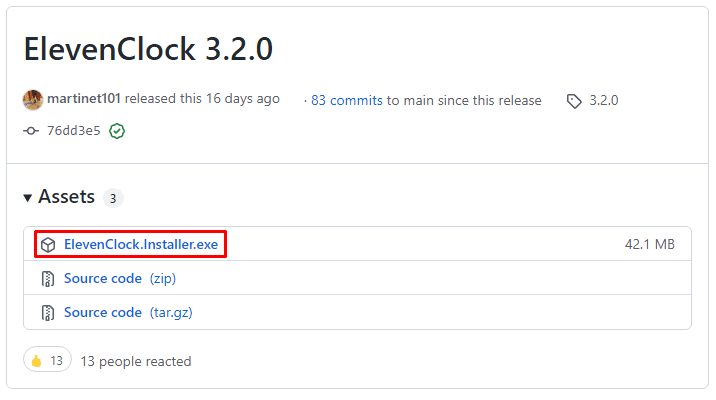Viewport: 716px width, 400px height.
Task: Click the Assets count badge showing 3
Action: (113, 198)
